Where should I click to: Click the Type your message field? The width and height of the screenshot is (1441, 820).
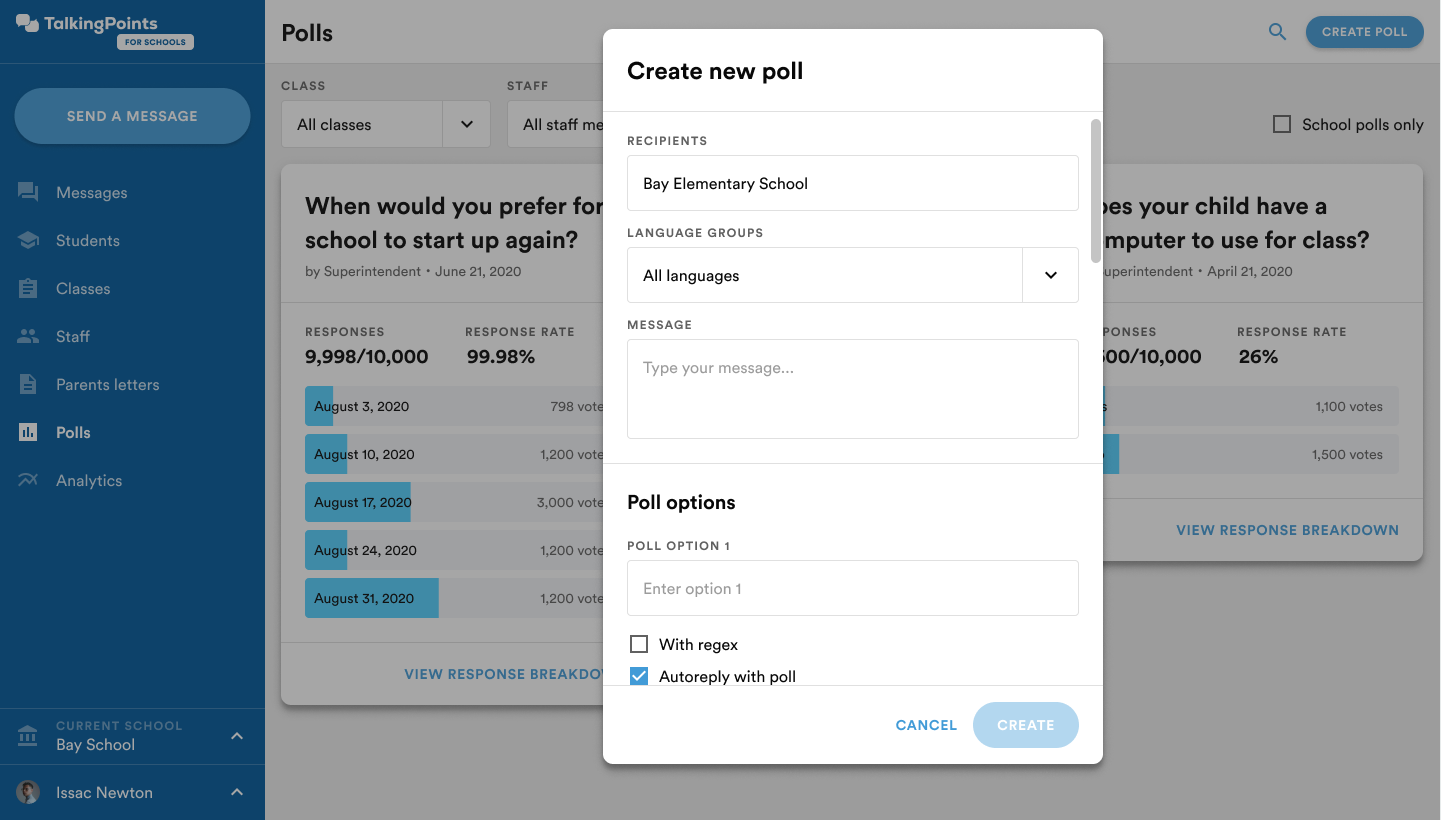[x=852, y=389]
